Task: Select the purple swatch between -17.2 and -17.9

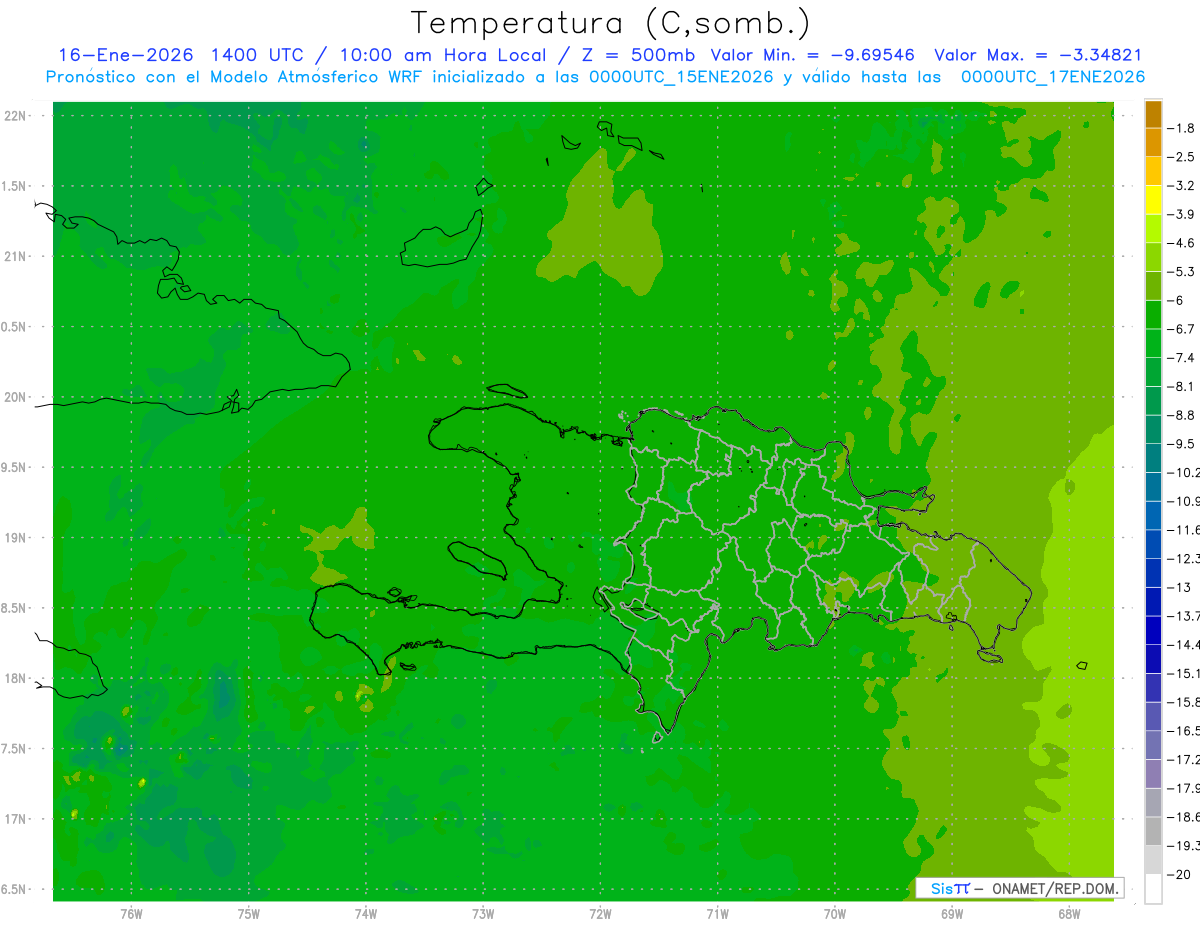Action: click(x=1153, y=774)
